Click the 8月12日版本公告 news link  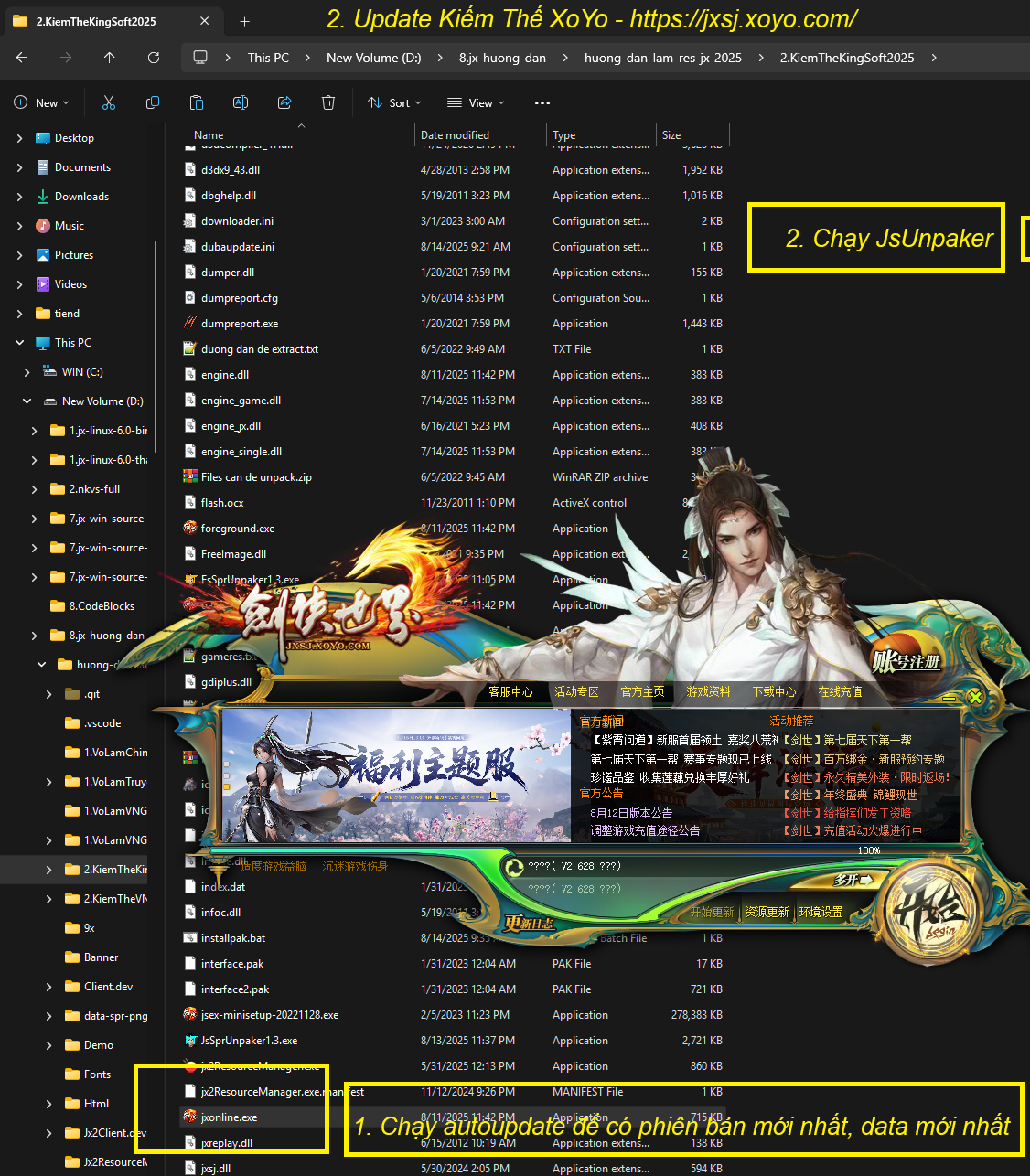pyautogui.click(x=631, y=813)
